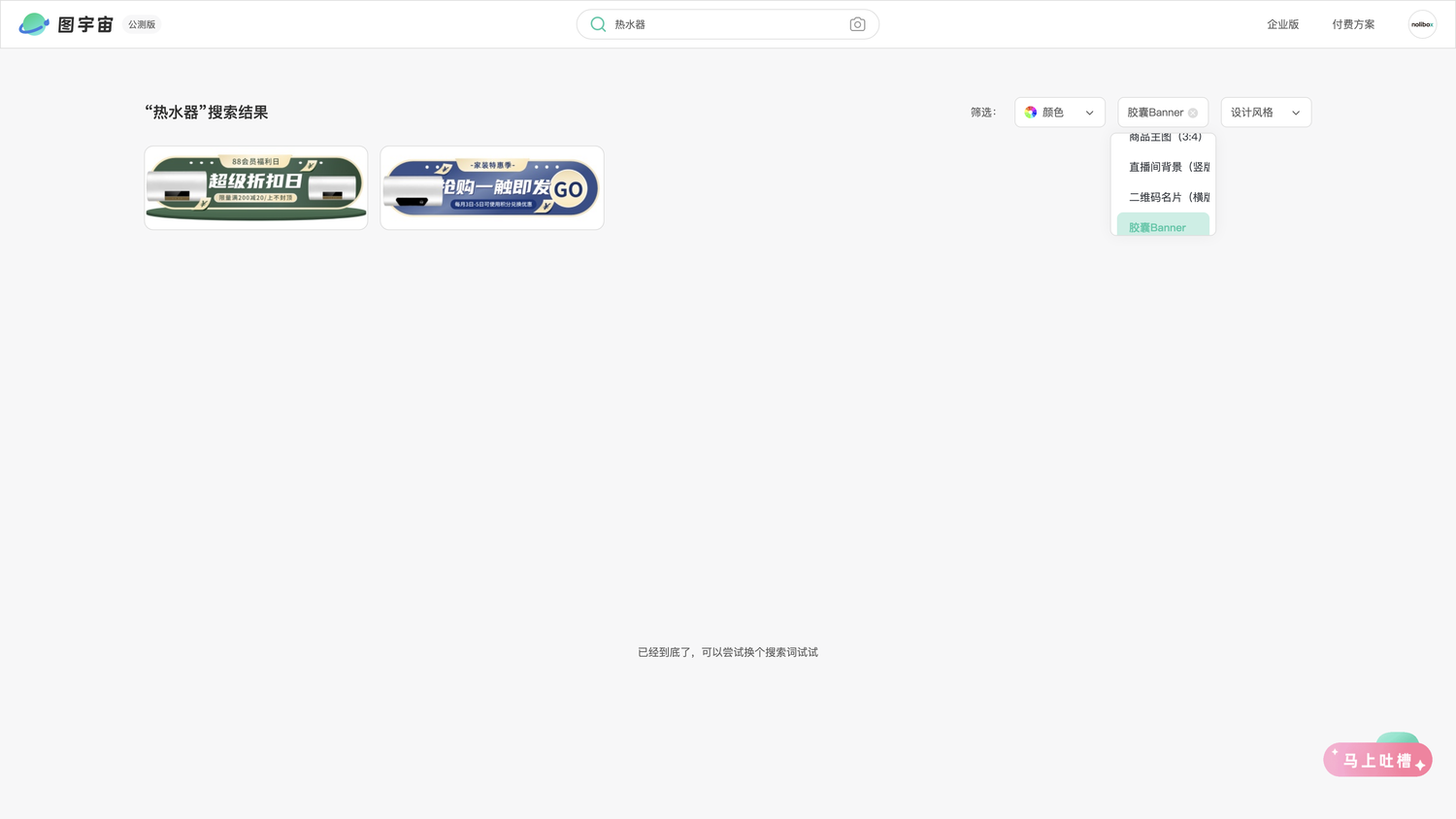
Task: Open image search via camera icon
Action: (857, 24)
